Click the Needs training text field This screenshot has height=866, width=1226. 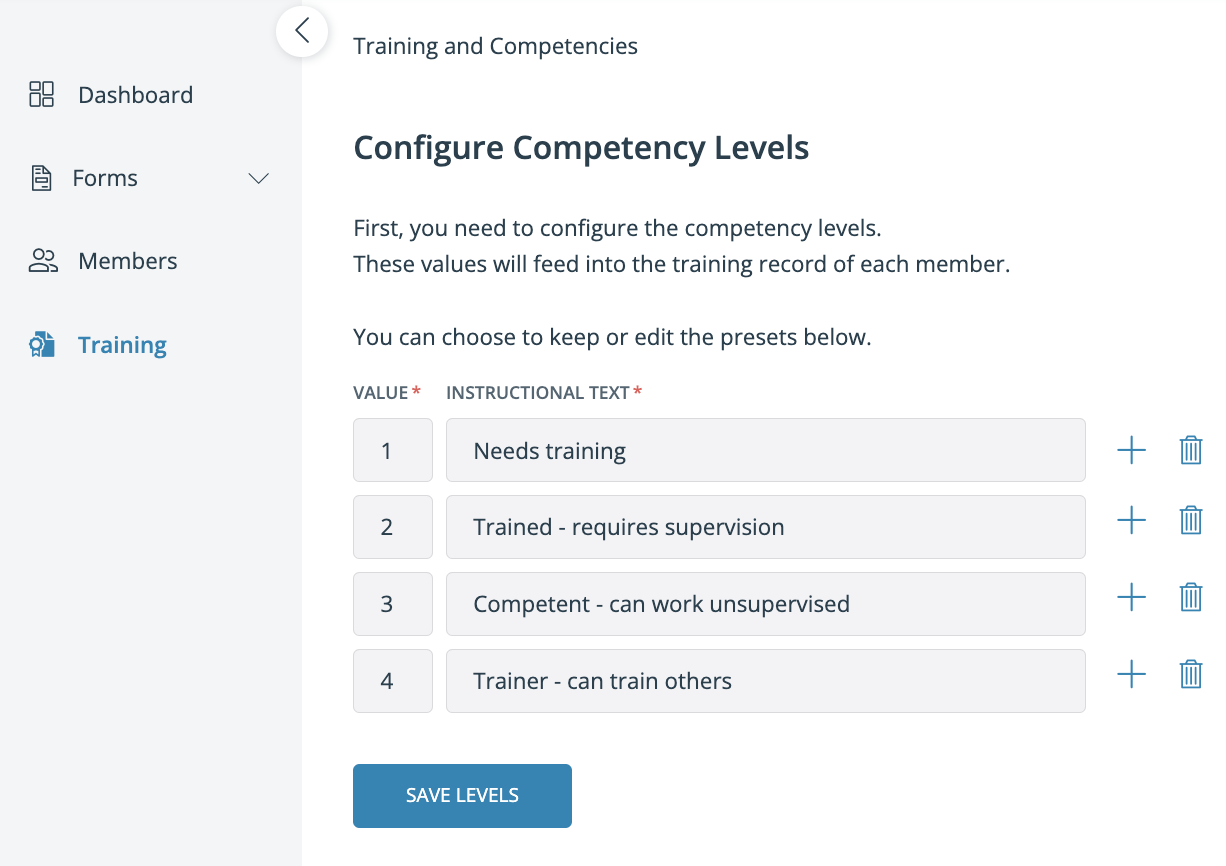tap(766, 450)
